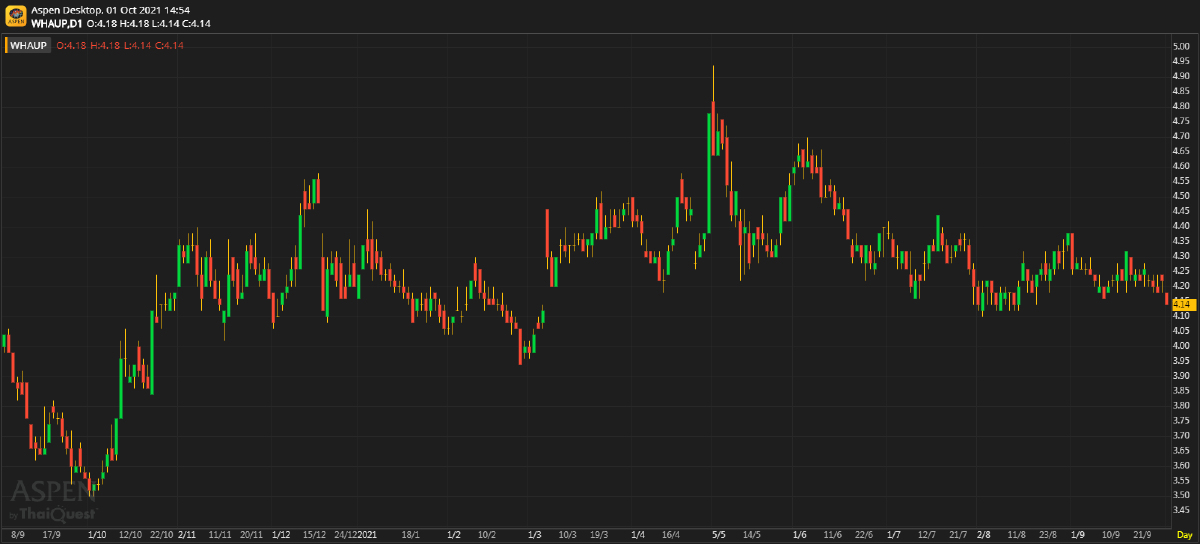The height and width of the screenshot is (544, 1200).
Task: Click the 1/10 date label
Action: point(97,536)
